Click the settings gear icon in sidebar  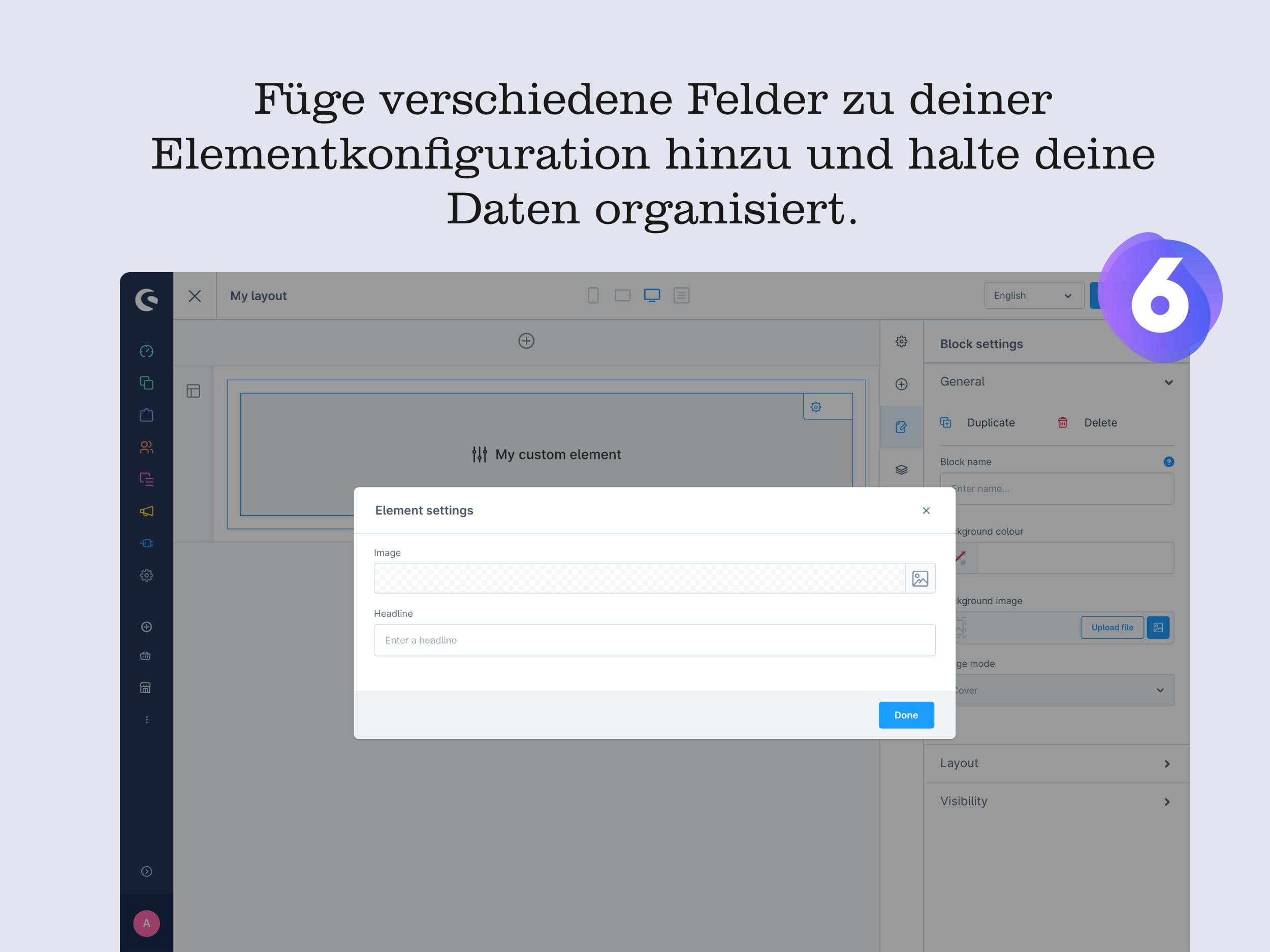146,575
